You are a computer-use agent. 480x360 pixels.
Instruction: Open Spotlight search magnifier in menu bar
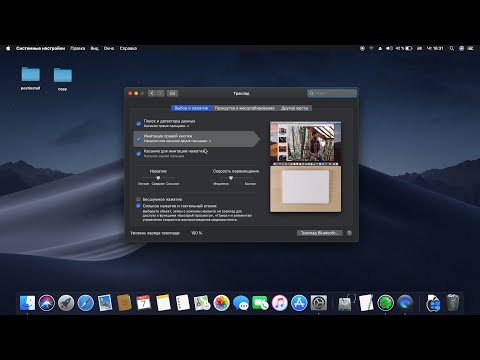[x=452, y=48]
